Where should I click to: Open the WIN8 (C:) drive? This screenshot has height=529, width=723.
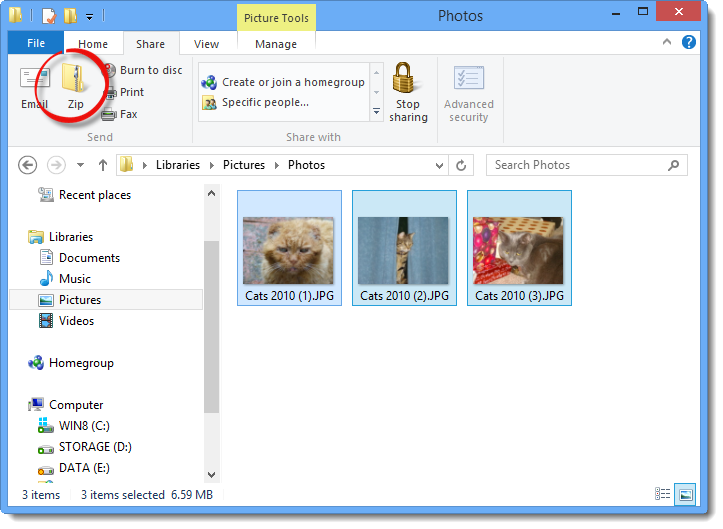tap(74, 426)
